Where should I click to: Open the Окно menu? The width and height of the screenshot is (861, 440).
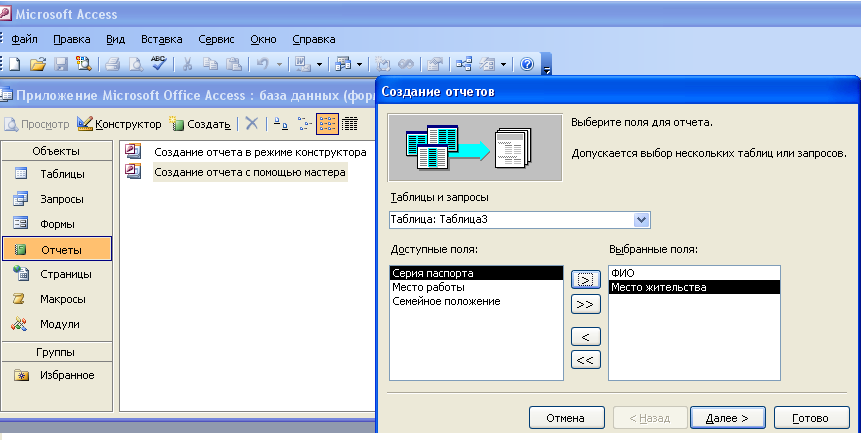pos(263,39)
